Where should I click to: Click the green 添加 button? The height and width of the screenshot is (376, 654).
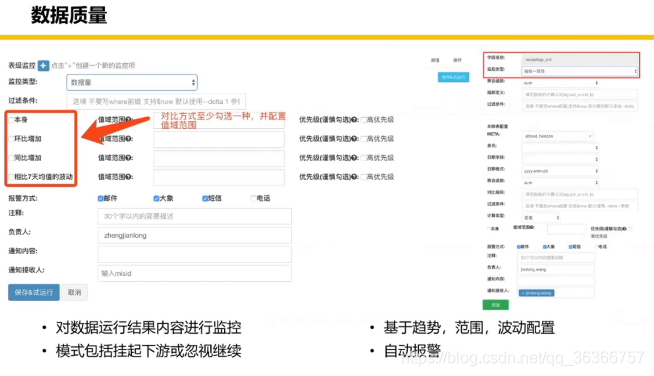pos(496,305)
